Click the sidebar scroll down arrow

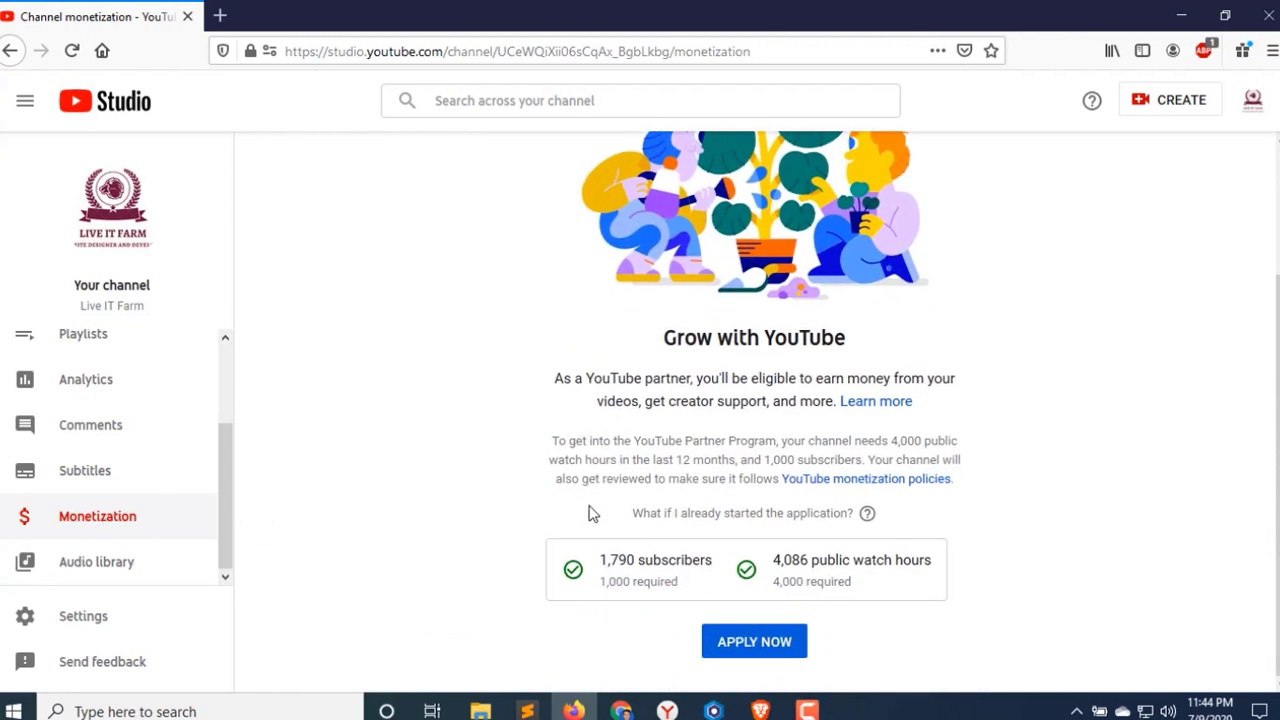(x=225, y=577)
